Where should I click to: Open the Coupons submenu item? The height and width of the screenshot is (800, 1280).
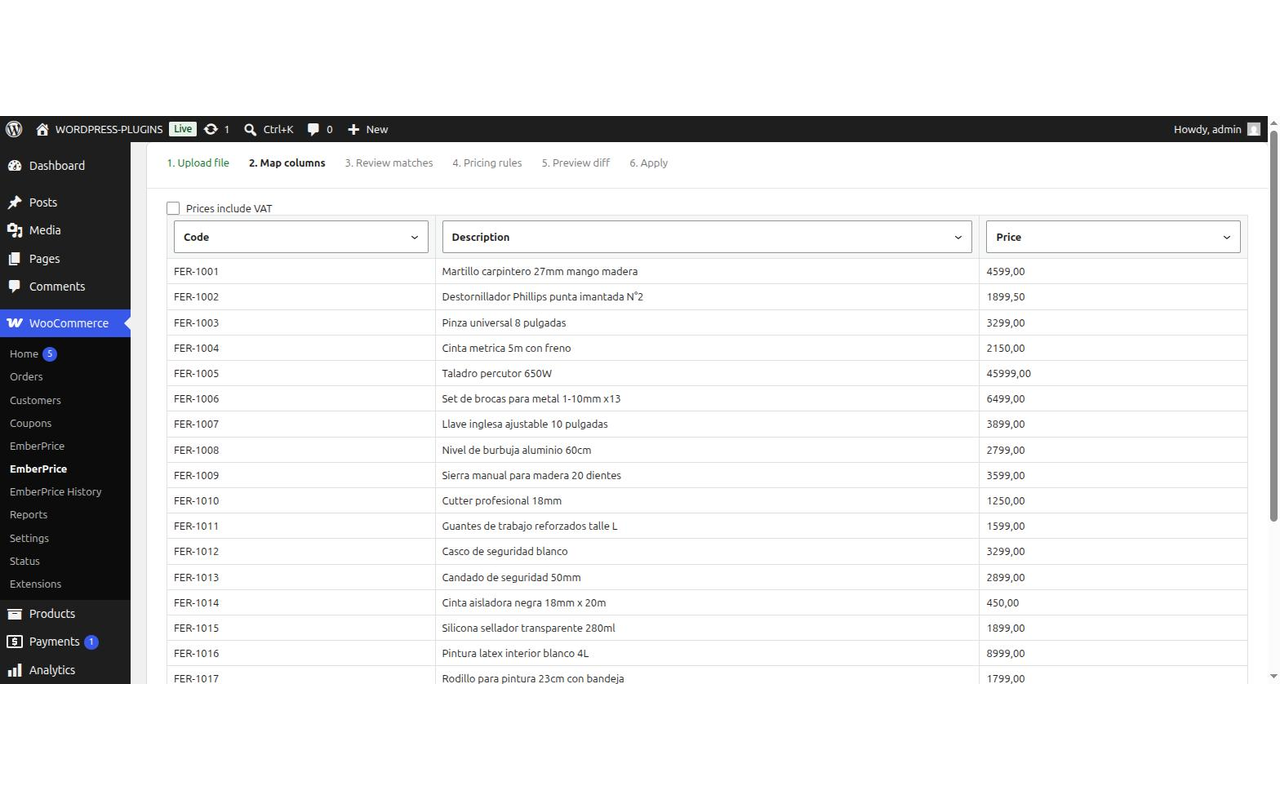tap(31, 423)
